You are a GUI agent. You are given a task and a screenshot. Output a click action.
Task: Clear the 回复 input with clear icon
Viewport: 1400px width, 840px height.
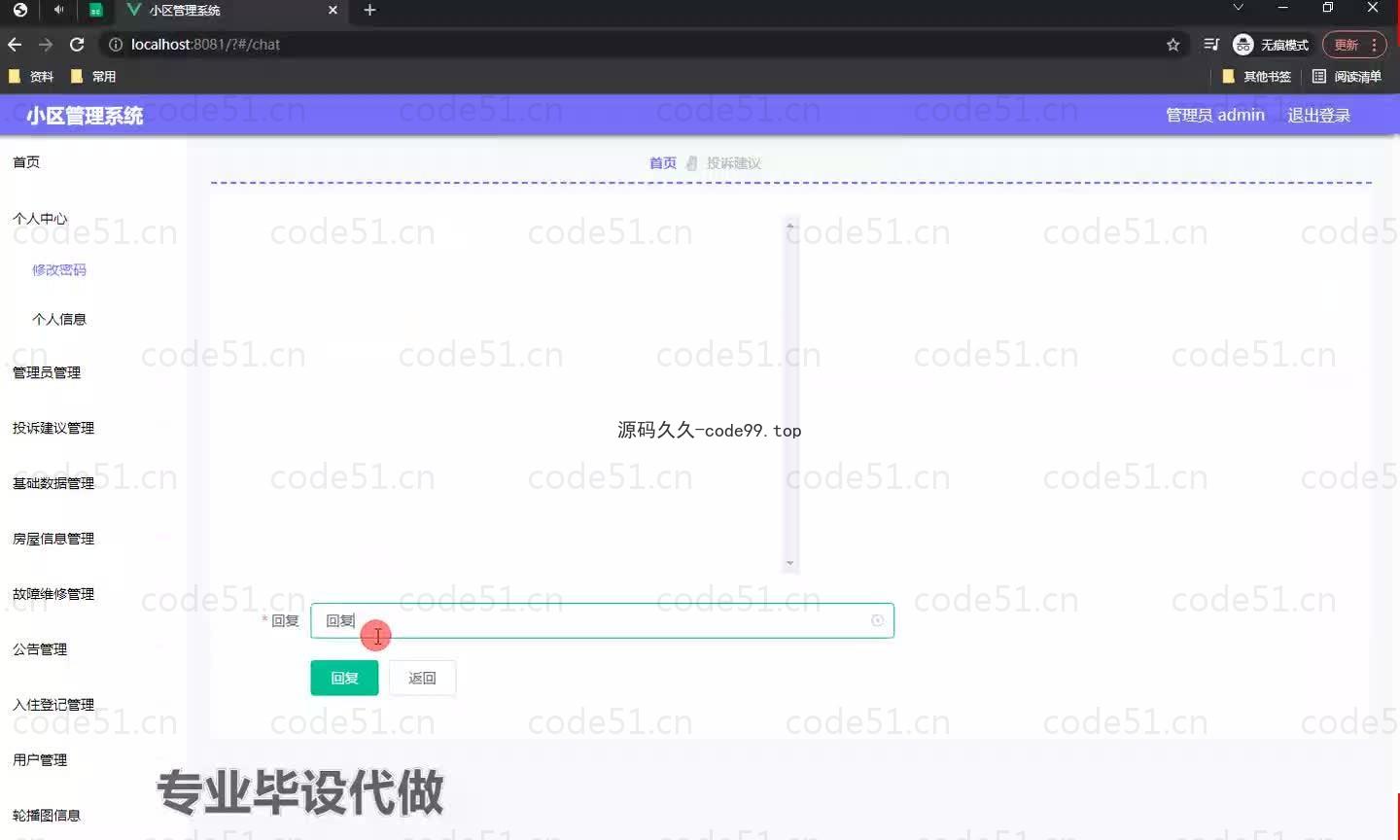click(877, 620)
